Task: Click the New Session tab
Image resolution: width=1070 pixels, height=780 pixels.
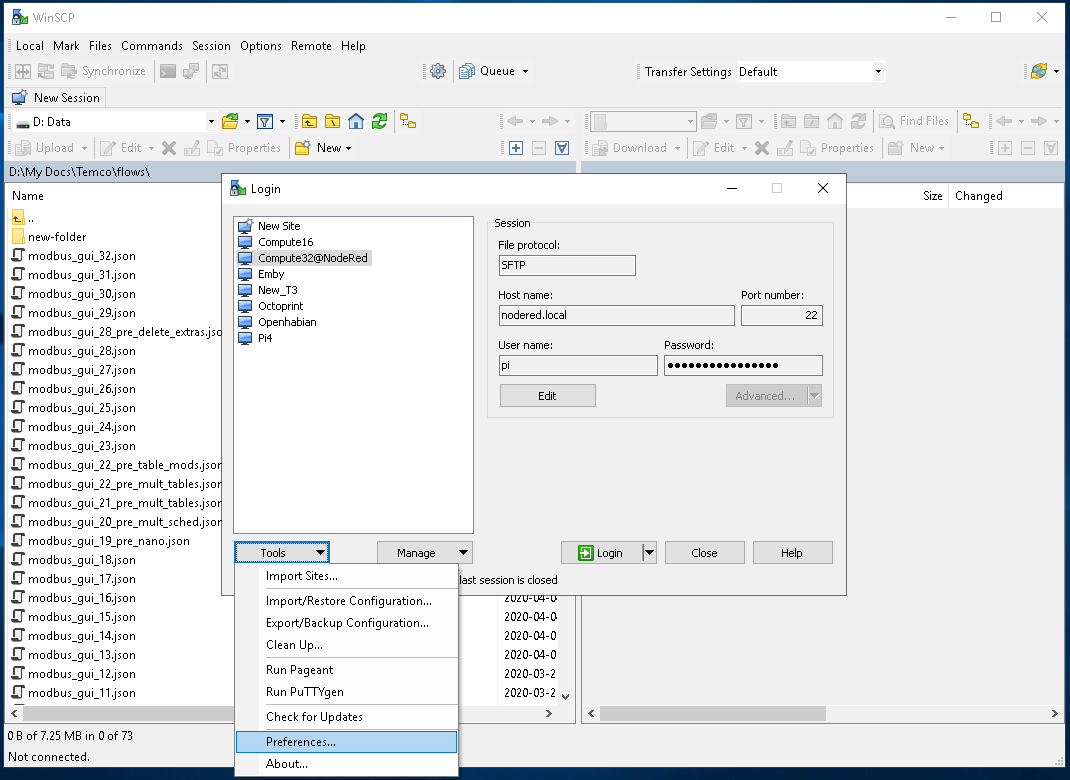Action: pyautogui.click(x=56, y=98)
